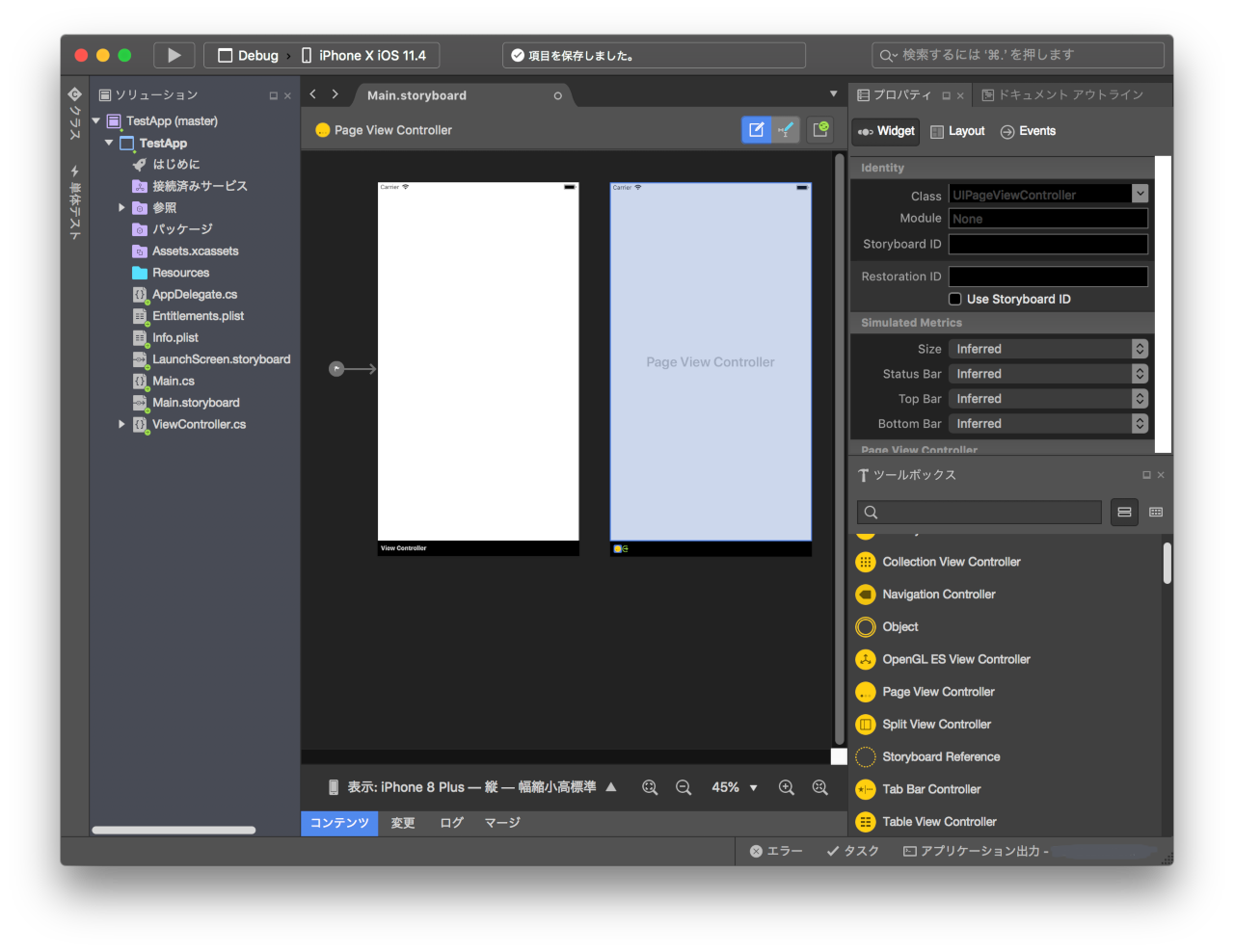Select Split View Controller in the toolbox
Viewport: 1234px width, 952px height.
(x=924, y=725)
